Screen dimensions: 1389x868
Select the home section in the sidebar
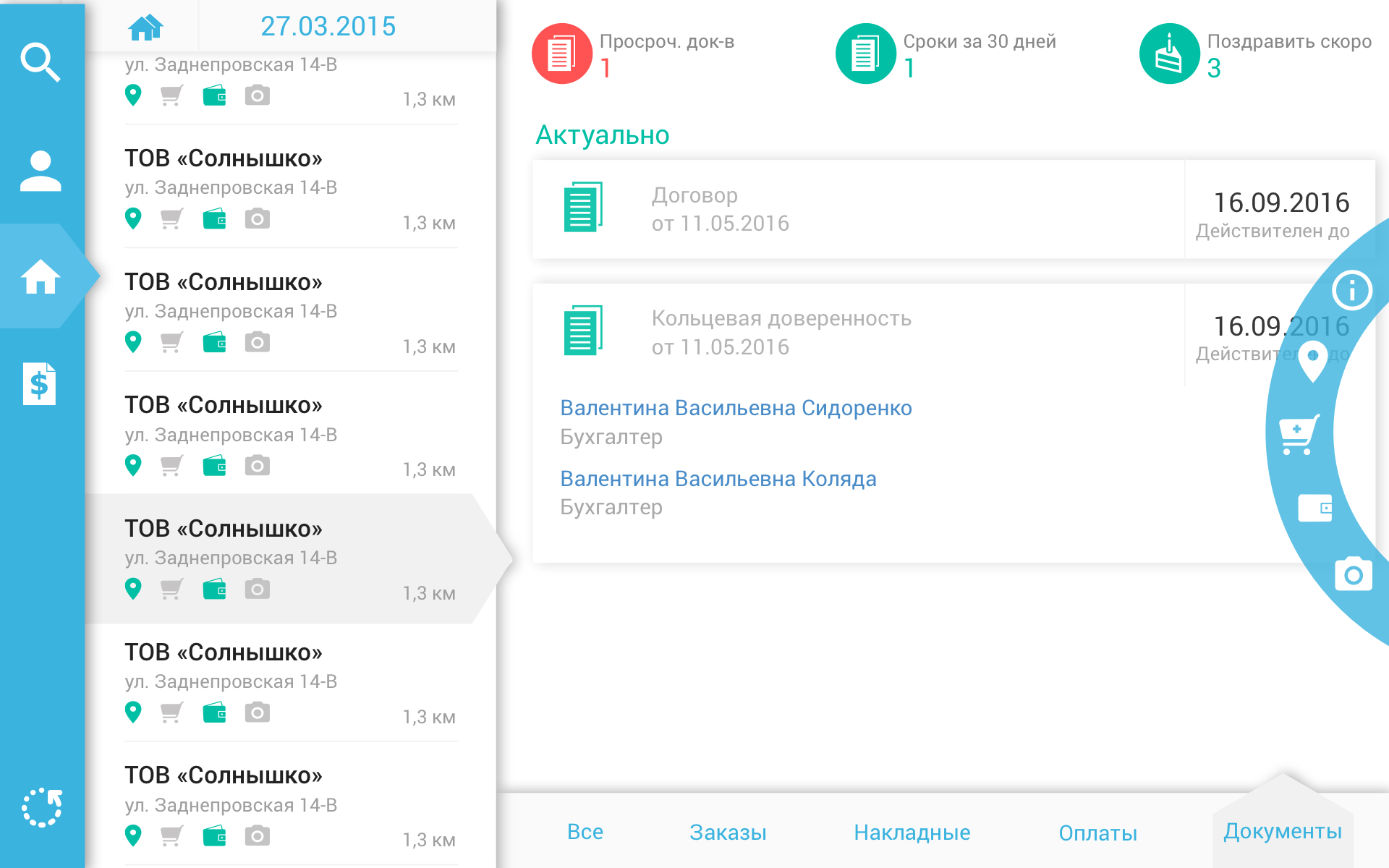tap(41, 276)
